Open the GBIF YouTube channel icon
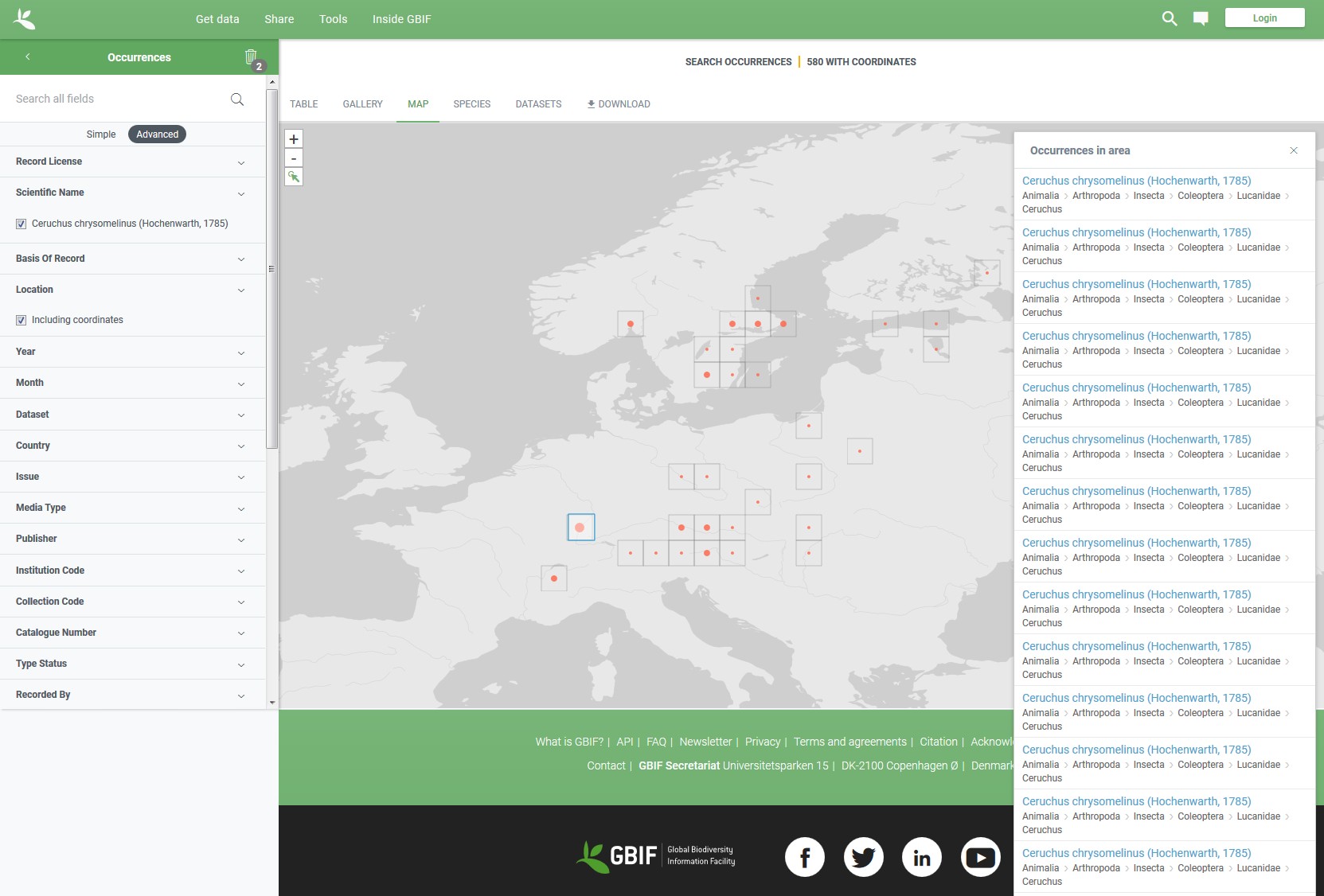 pyautogui.click(x=980, y=857)
